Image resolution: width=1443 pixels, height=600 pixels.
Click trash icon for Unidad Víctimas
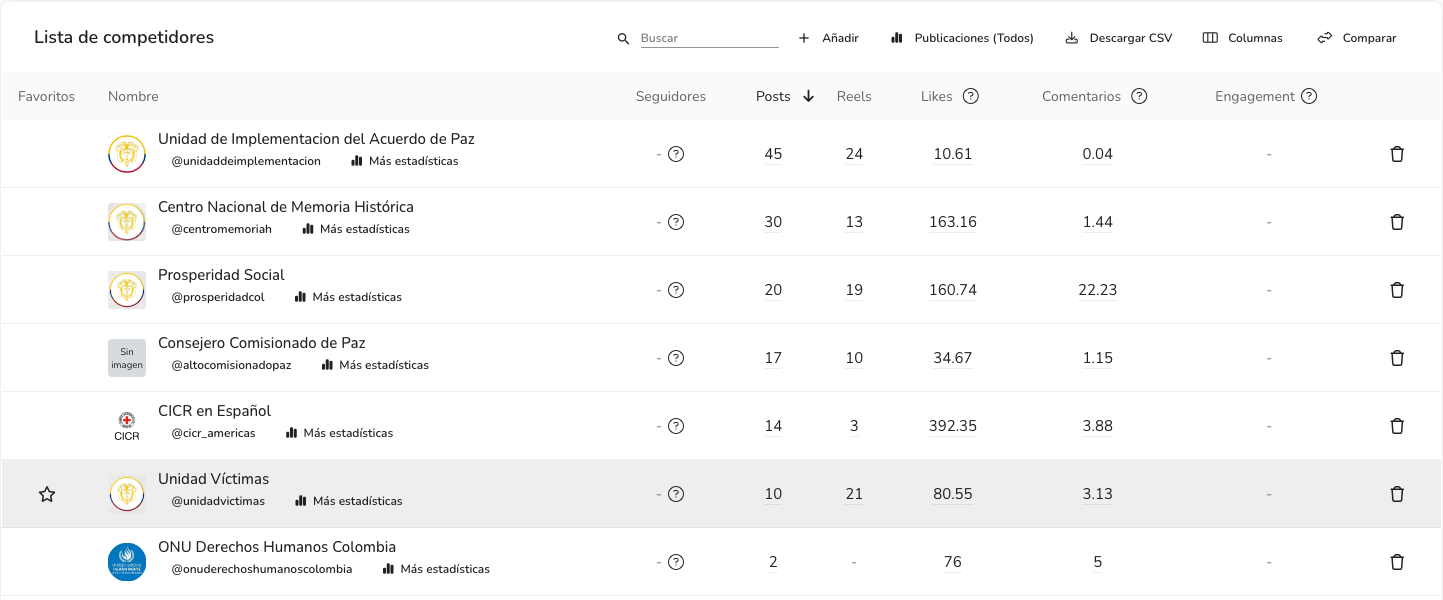[1397, 494]
